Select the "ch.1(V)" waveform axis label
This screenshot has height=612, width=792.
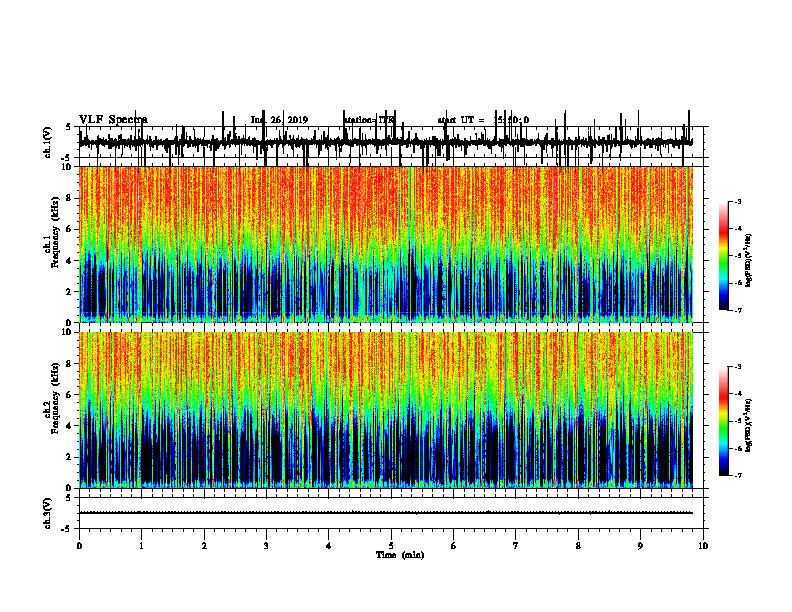pyautogui.click(x=47, y=142)
